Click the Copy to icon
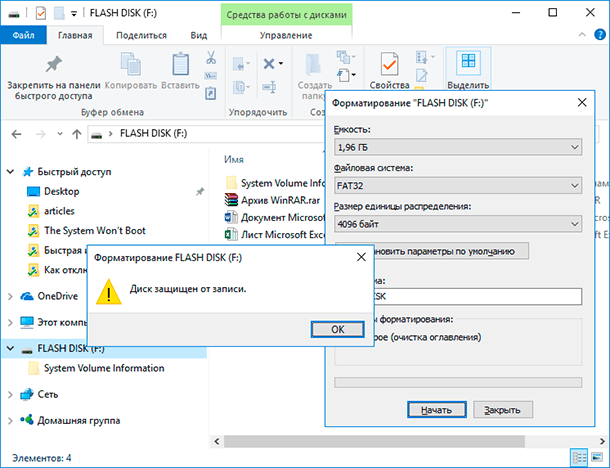The image size is (610, 468). pyautogui.click(x=241, y=87)
